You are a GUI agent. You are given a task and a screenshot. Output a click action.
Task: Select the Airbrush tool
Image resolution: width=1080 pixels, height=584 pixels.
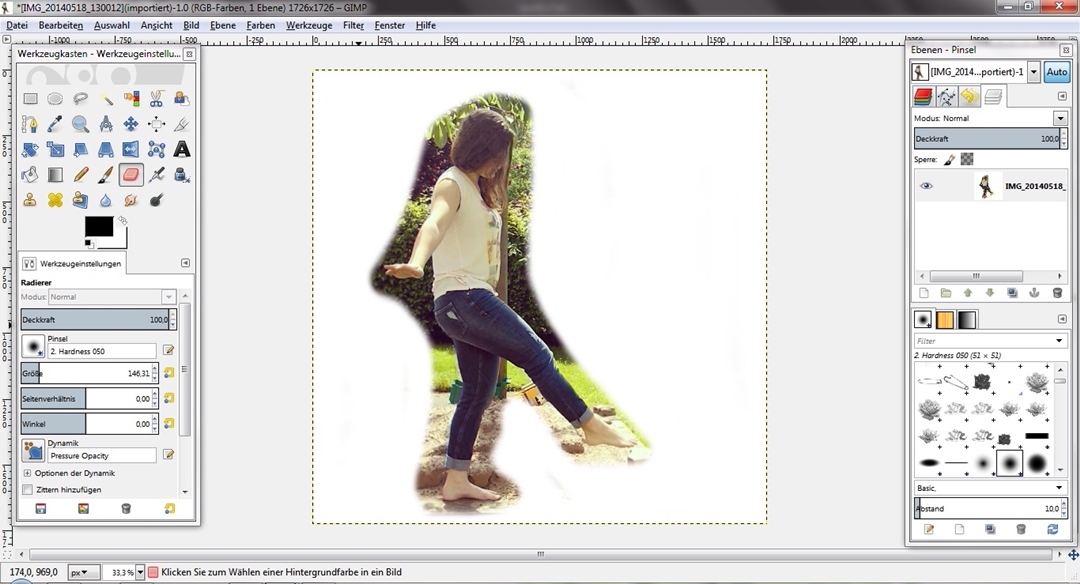coord(156,175)
